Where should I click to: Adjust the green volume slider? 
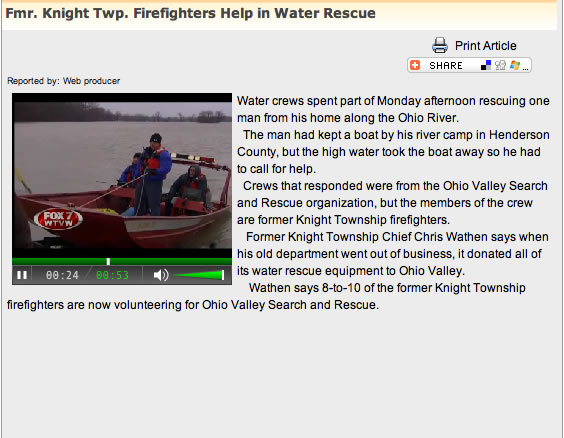click(x=199, y=275)
